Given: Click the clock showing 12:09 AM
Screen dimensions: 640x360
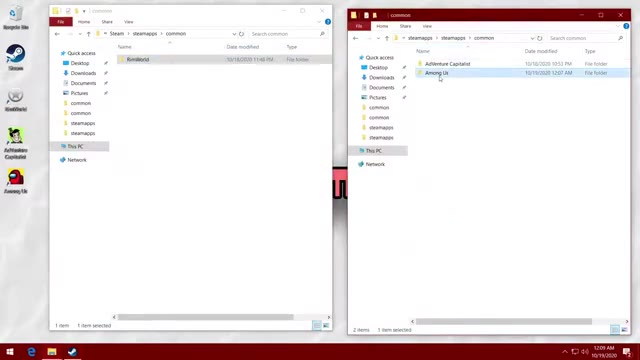Looking at the screenshot, I should (x=604, y=351).
